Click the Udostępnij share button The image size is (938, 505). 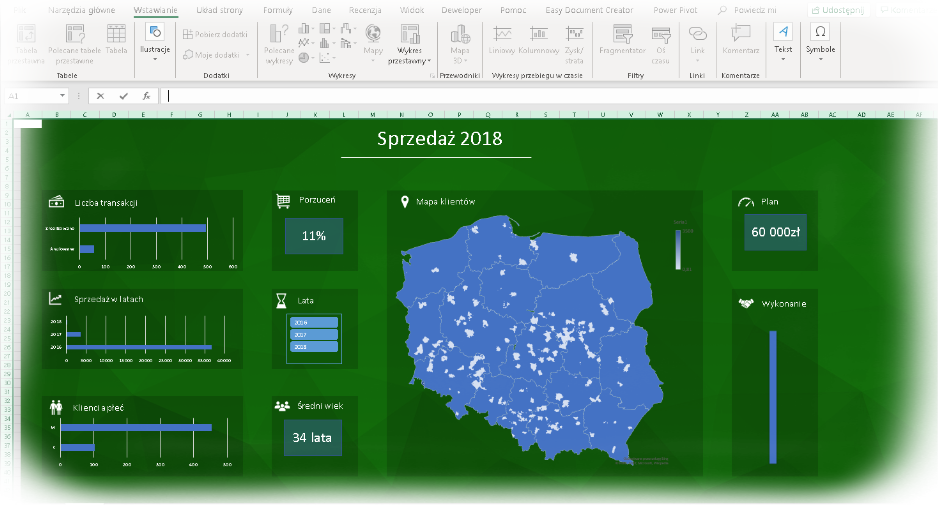click(838, 9)
